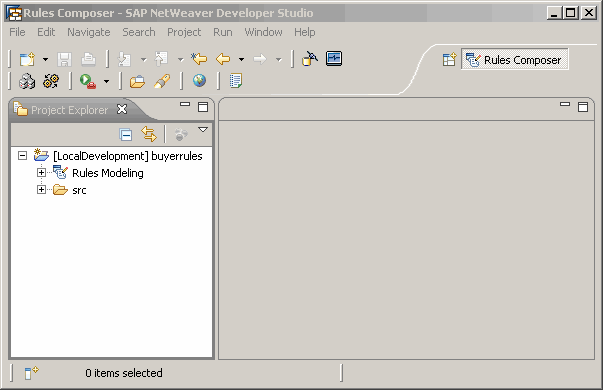Click the Previous Annotation icon
The height and width of the screenshot is (390, 603).
point(161,59)
